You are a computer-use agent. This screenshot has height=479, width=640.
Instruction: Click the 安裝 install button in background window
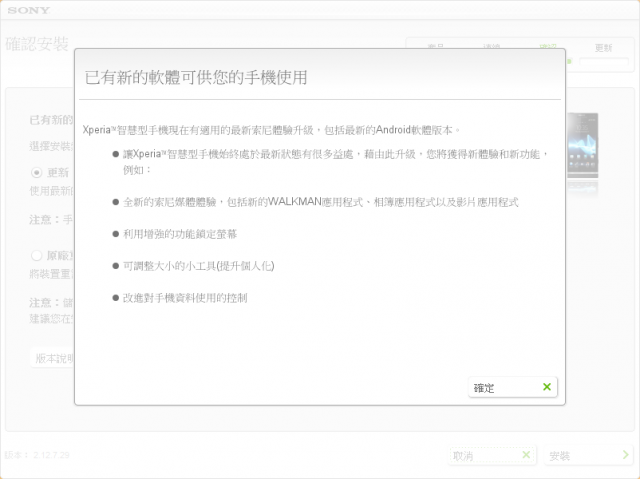pyautogui.click(x=588, y=455)
